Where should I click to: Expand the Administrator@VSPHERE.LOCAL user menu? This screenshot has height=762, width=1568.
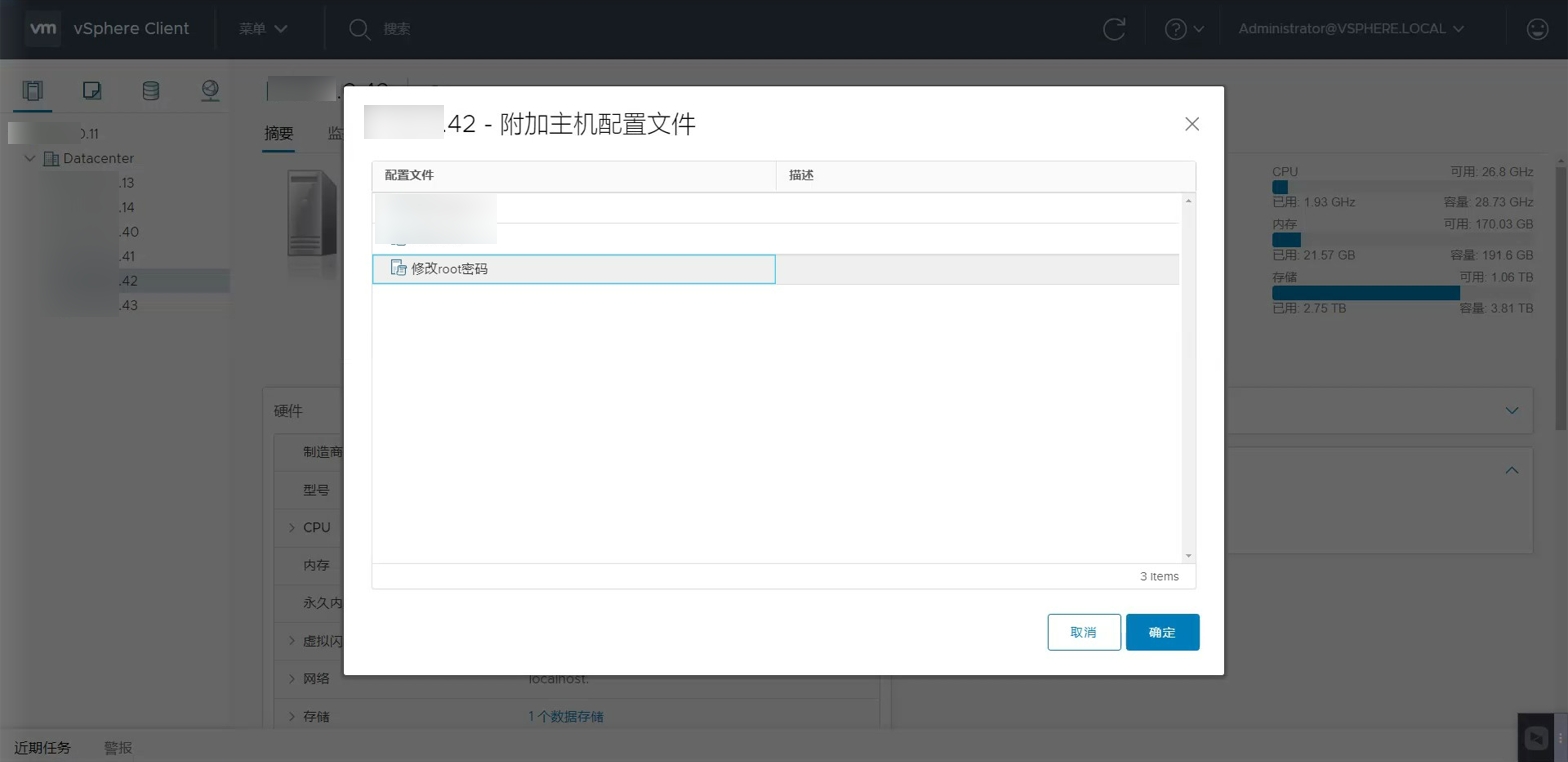(x=1351, y=29)
